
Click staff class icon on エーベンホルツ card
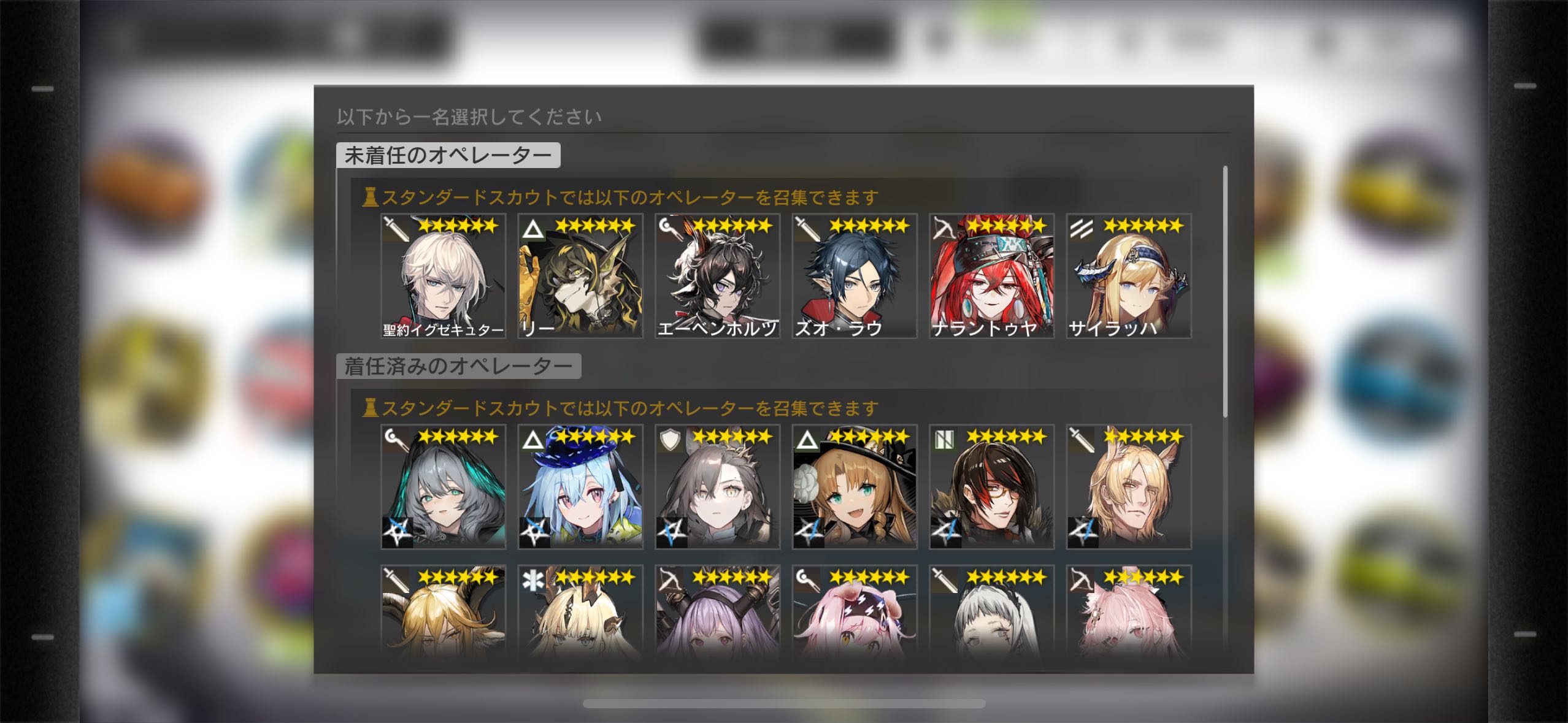click(x=670, y=229)
